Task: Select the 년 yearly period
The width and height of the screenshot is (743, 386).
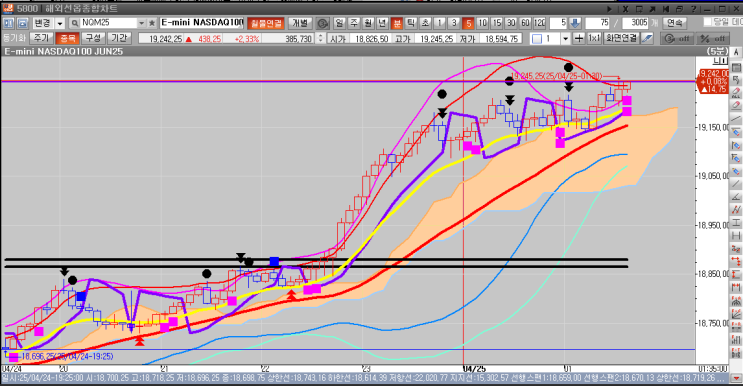Action: click(382, 23)
